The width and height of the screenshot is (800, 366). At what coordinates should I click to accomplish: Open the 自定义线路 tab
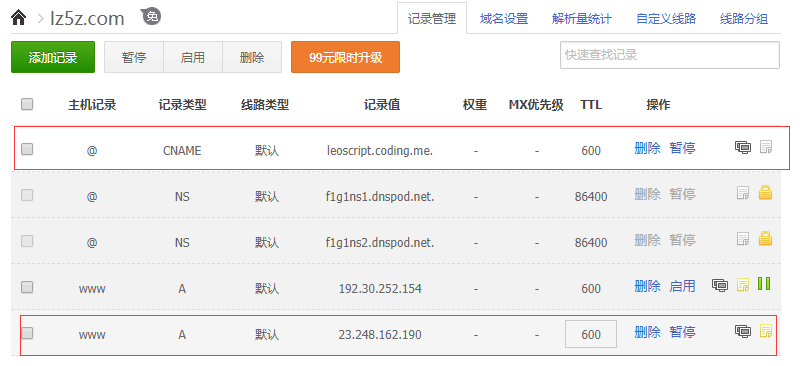666,19
